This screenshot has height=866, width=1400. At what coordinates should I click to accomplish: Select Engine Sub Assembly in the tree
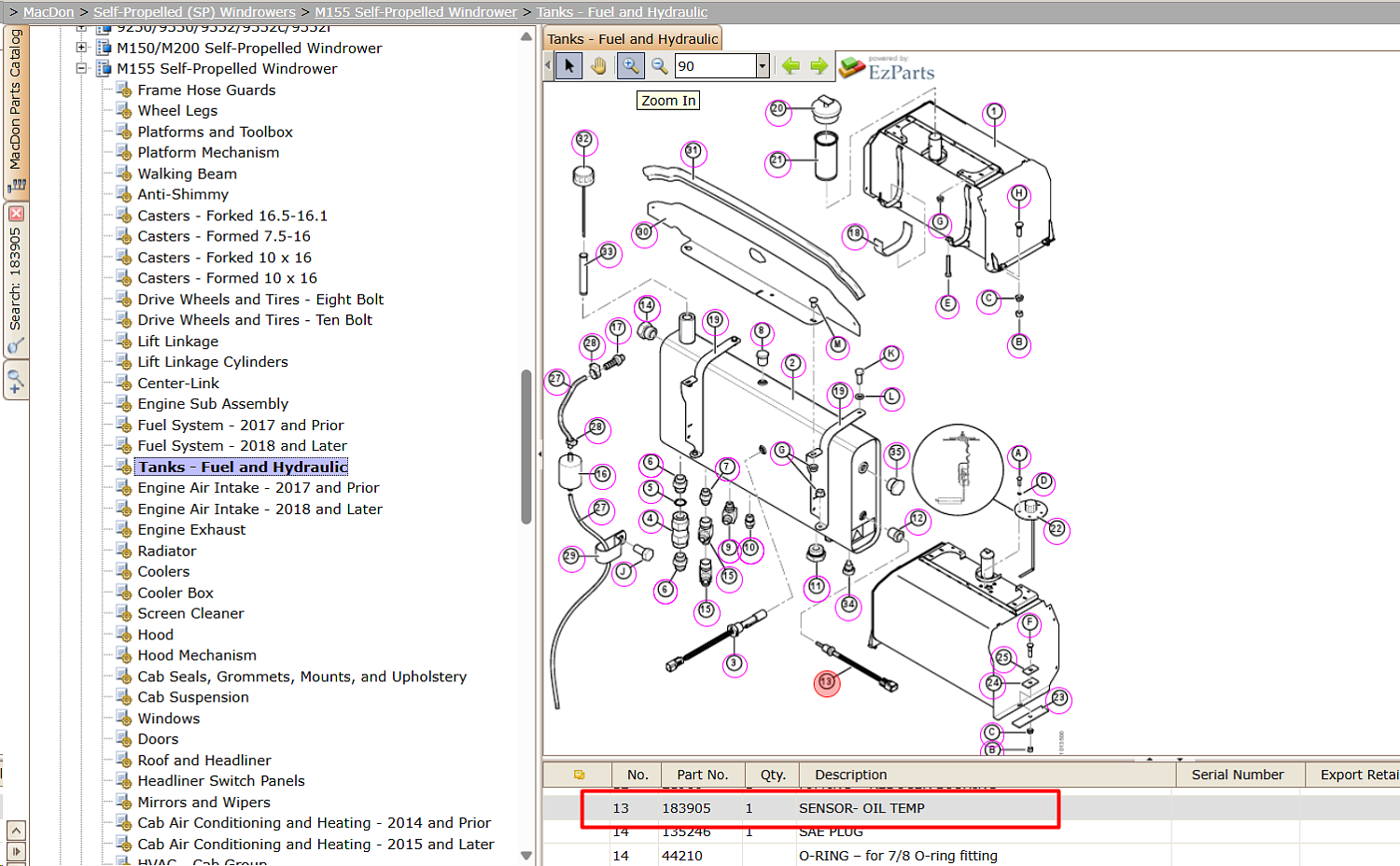(x=213, y=404)
